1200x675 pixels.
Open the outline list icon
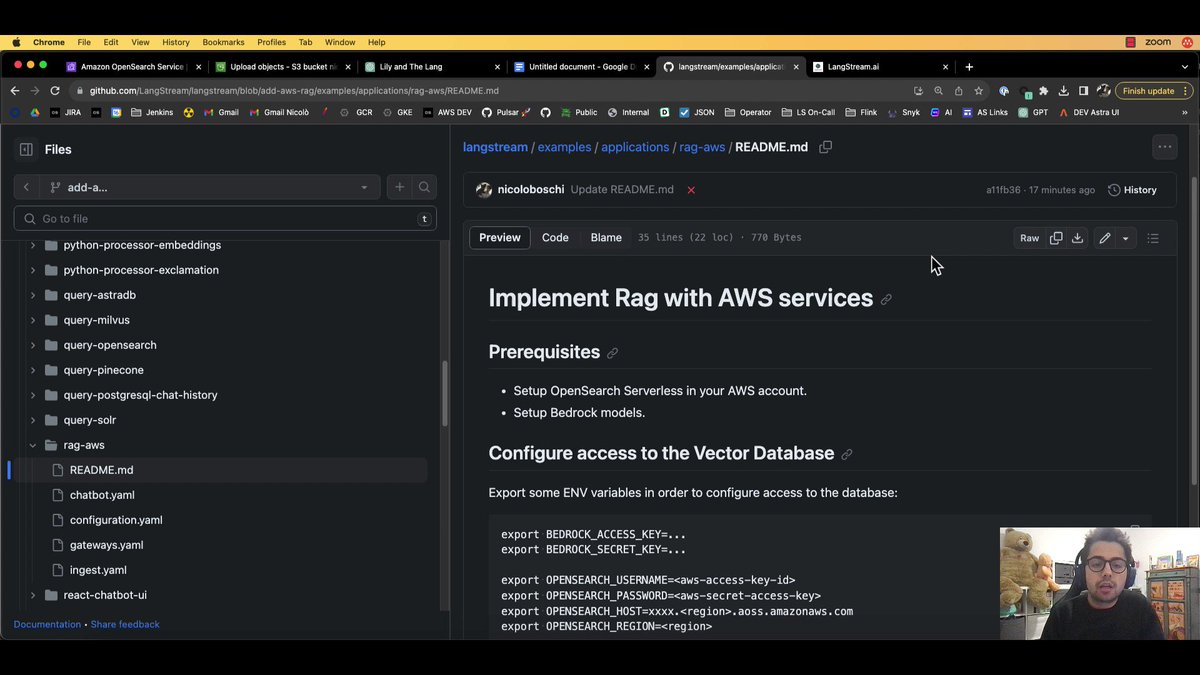1153,238
